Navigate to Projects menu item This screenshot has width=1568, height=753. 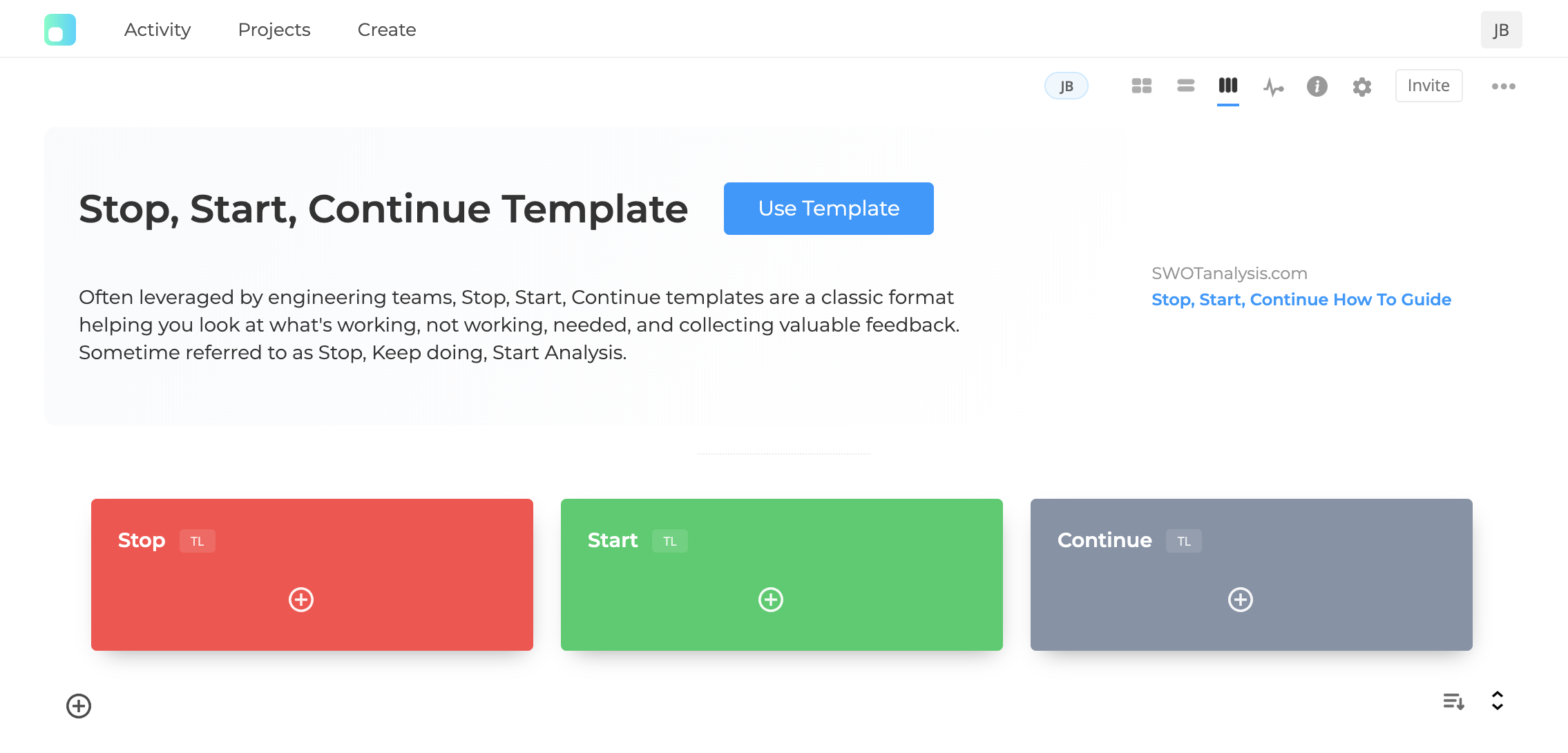click(274, 29)
